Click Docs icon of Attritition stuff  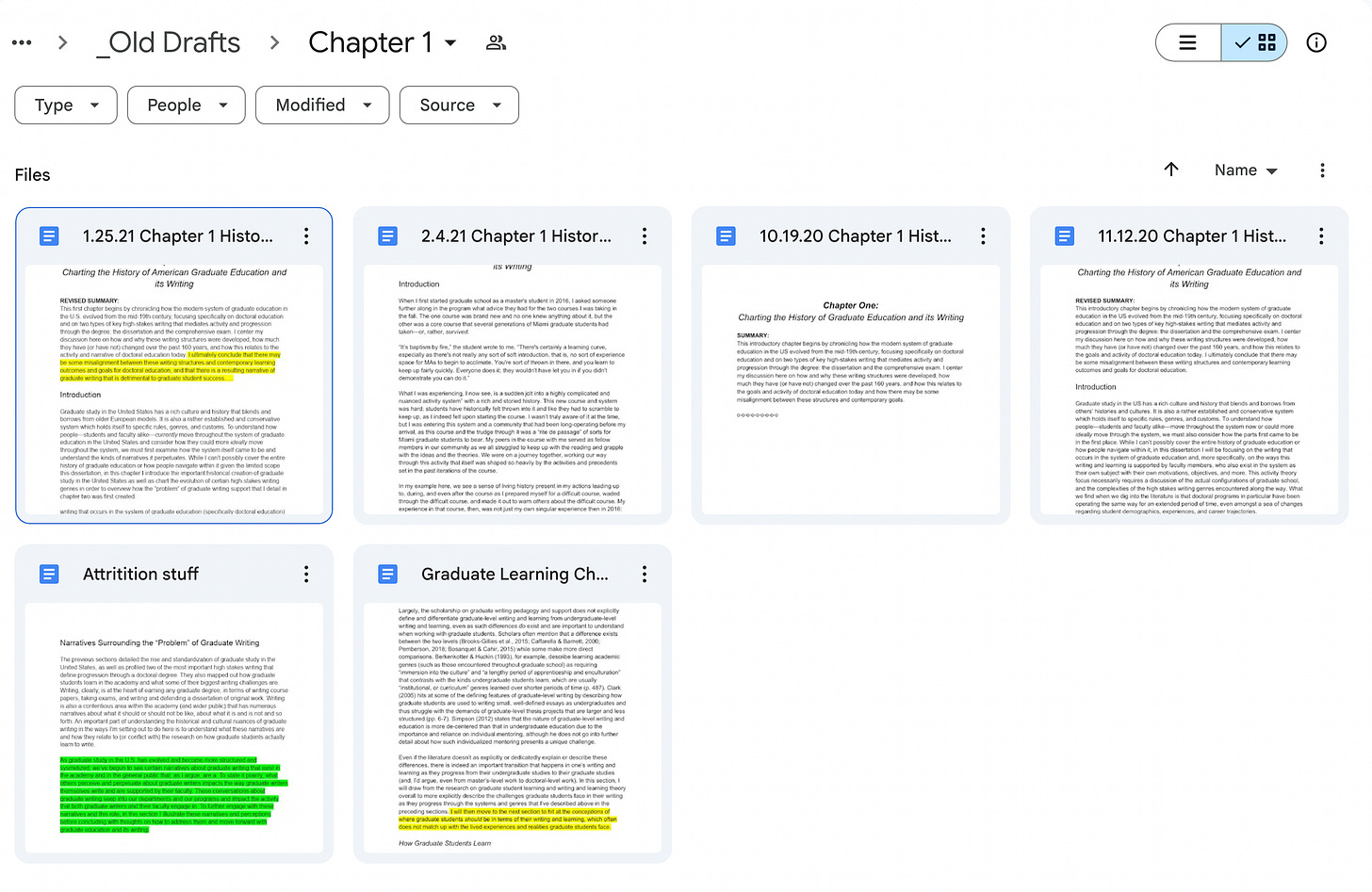49,575
